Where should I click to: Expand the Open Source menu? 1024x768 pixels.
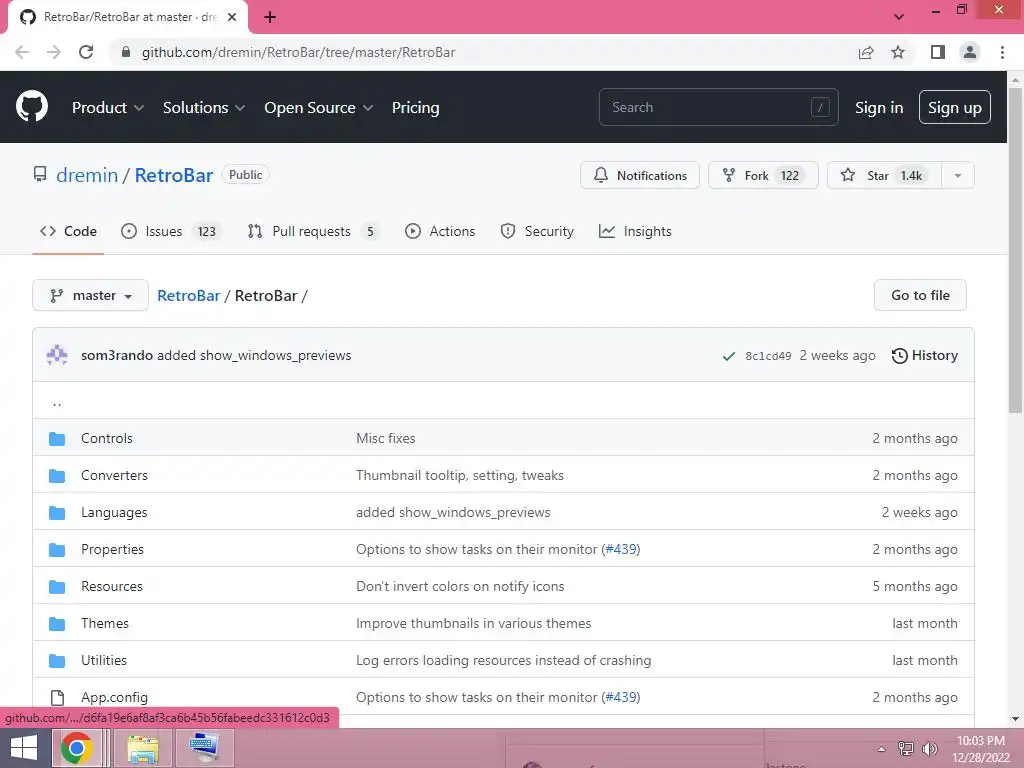(319, 108)
